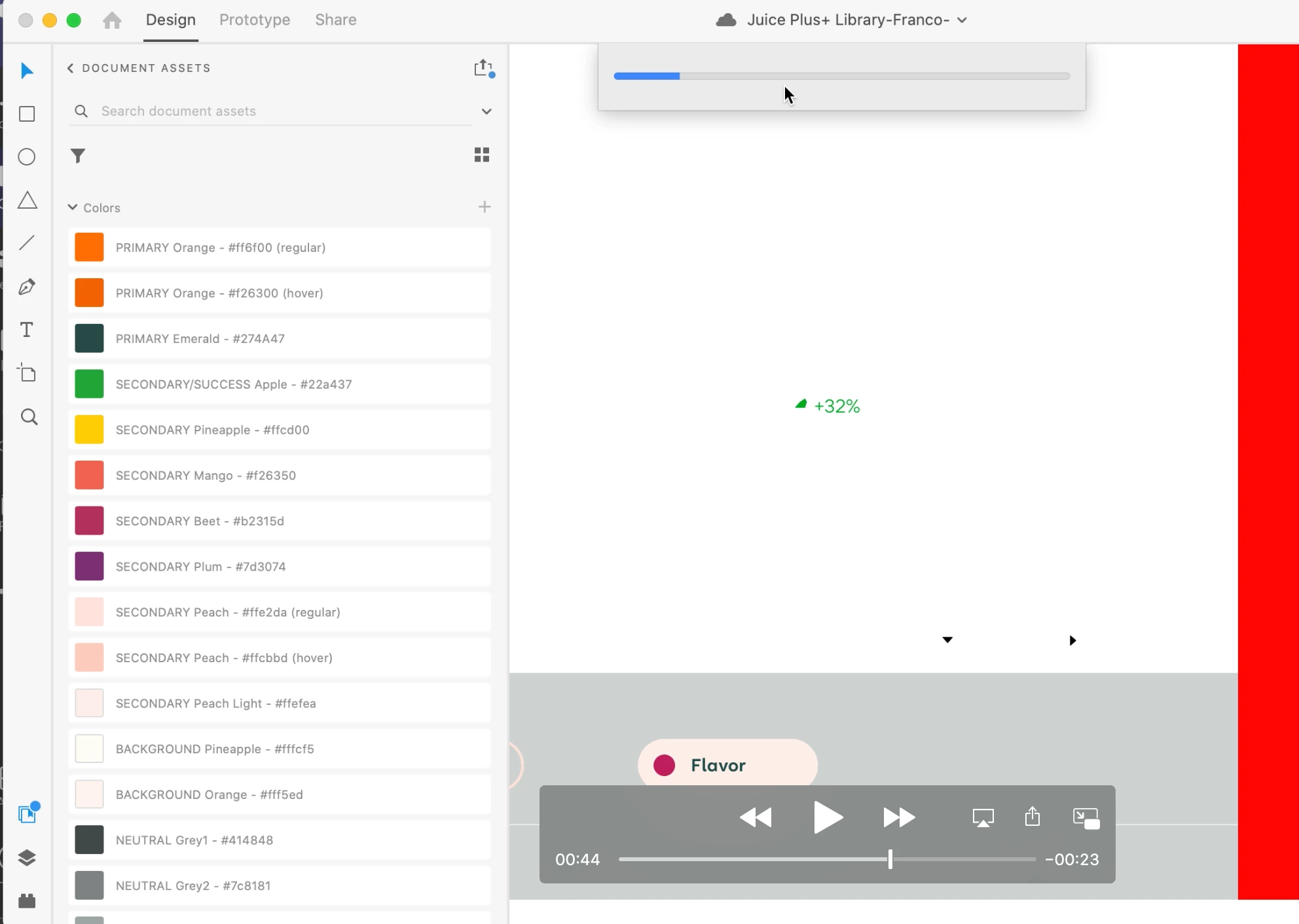Open the Layers panel icon

27,858
